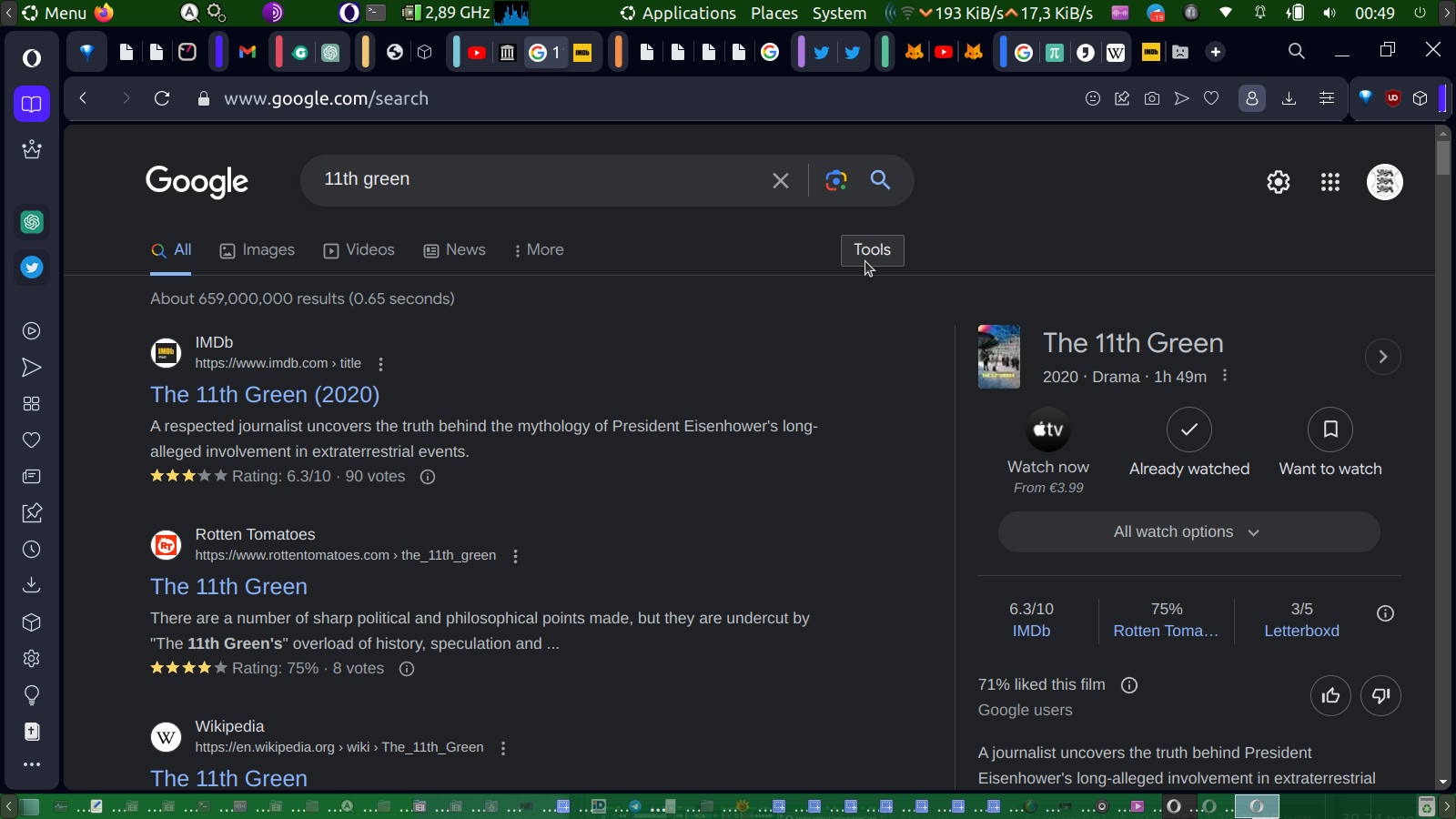Reload the current Google page
1456x819 pixels.
[162, 98]
